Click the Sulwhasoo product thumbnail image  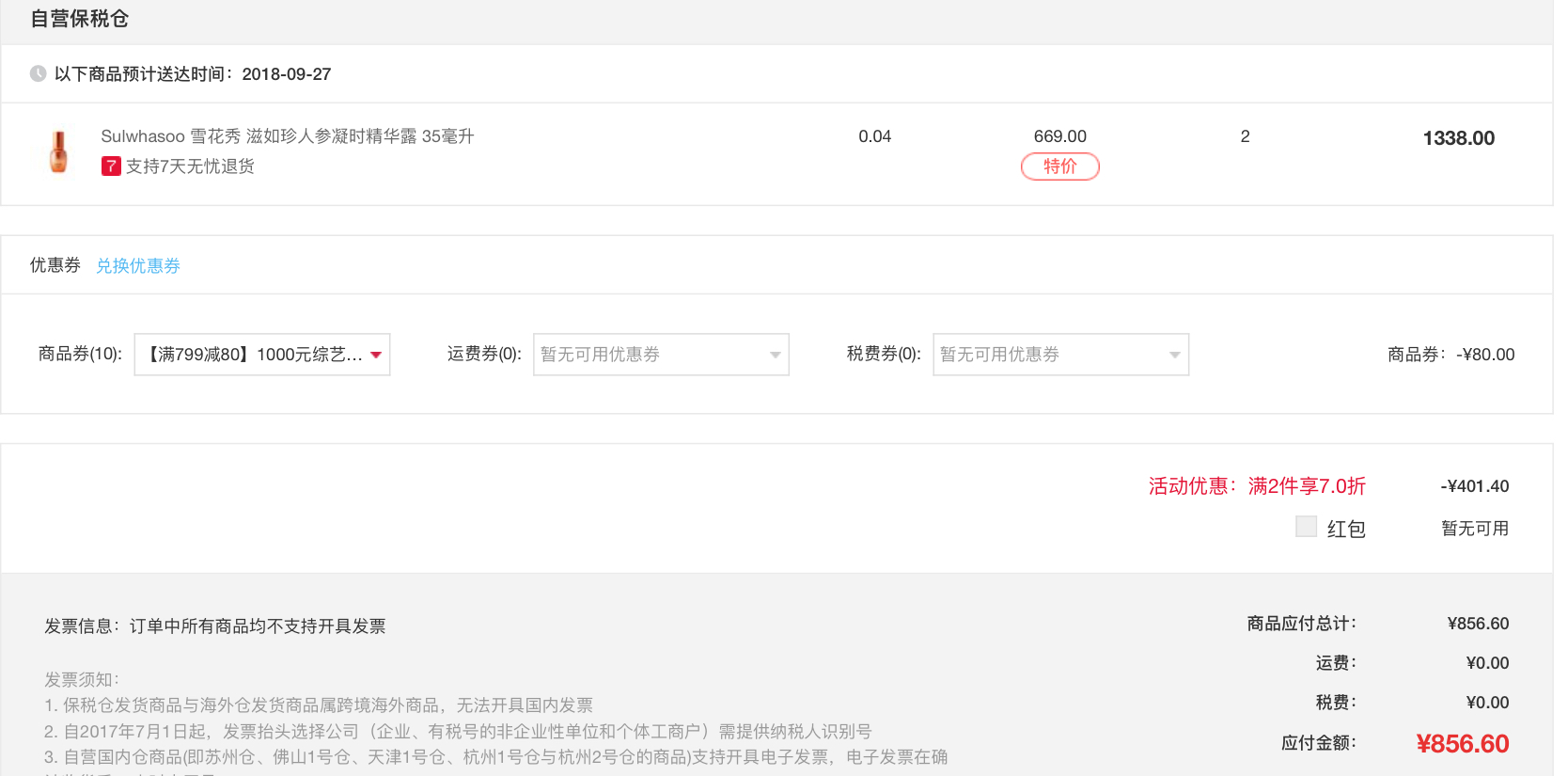(58, 151)
